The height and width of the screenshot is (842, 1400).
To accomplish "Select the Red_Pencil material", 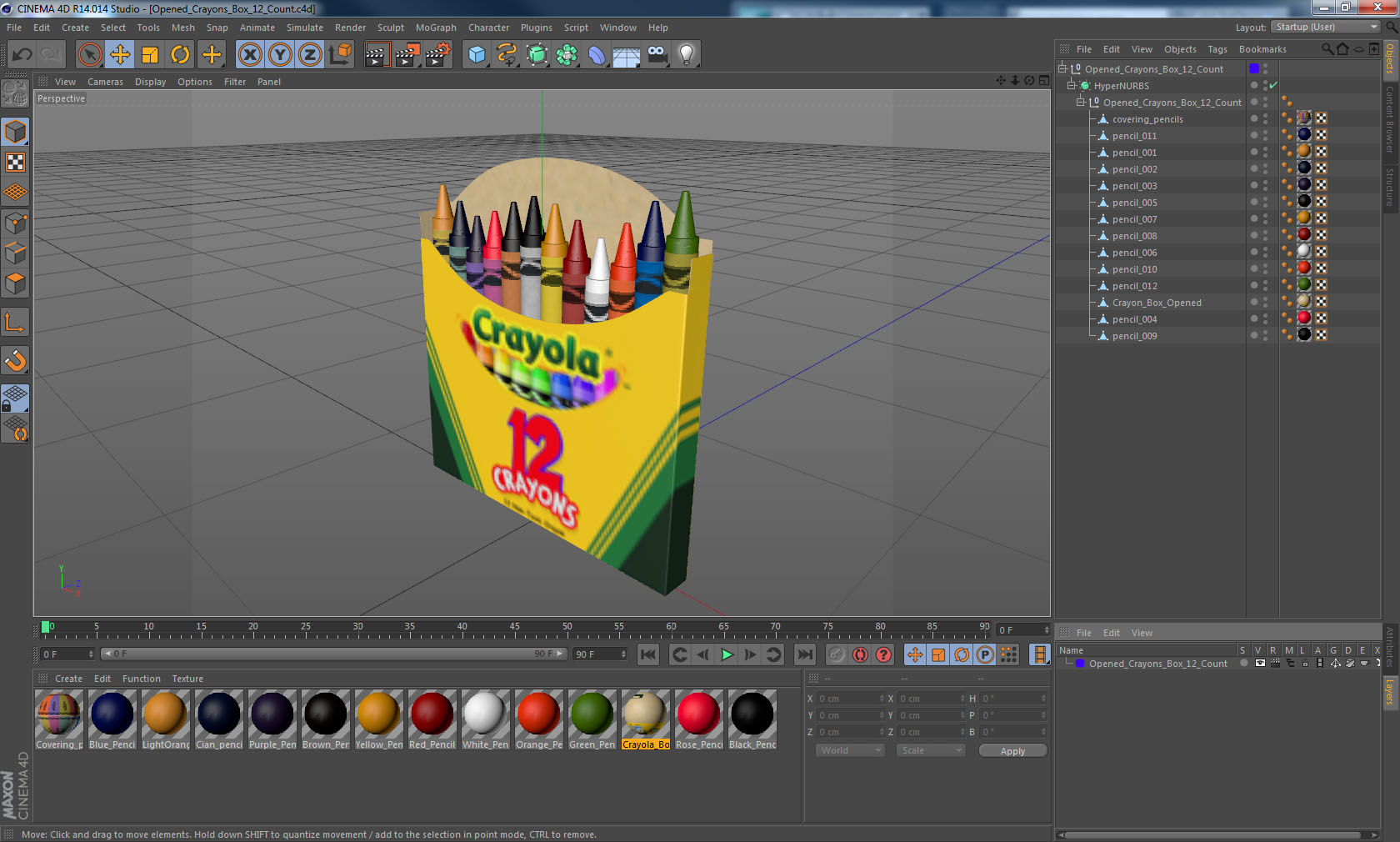I will tap(432, 719).
